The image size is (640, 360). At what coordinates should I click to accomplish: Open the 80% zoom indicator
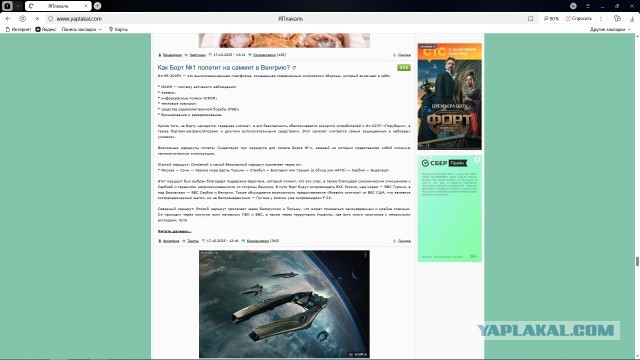pos(551,19)
